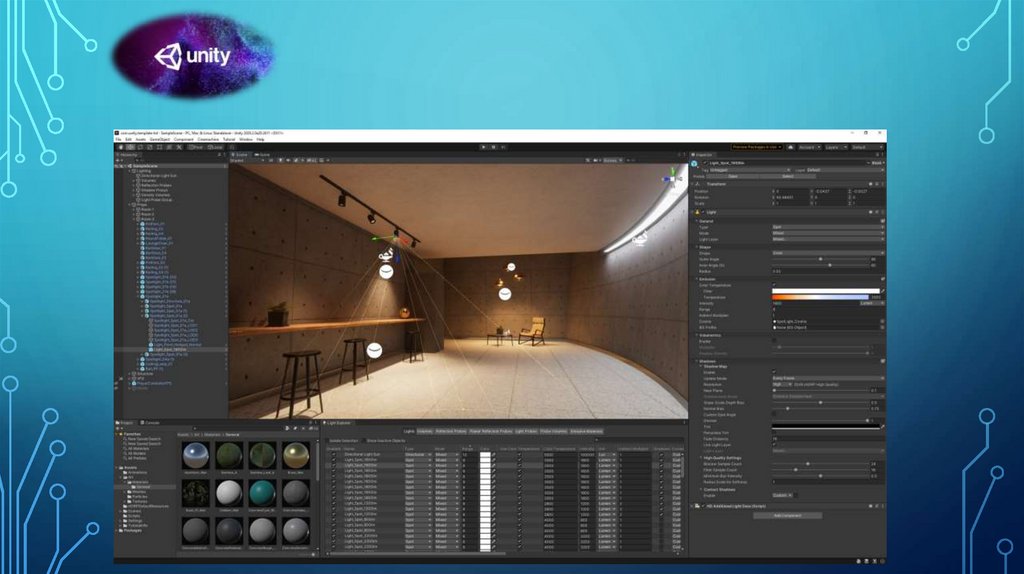
Task: Click the Temperature gradient slider
Action: pyautogui.click(x=820, y=297)
